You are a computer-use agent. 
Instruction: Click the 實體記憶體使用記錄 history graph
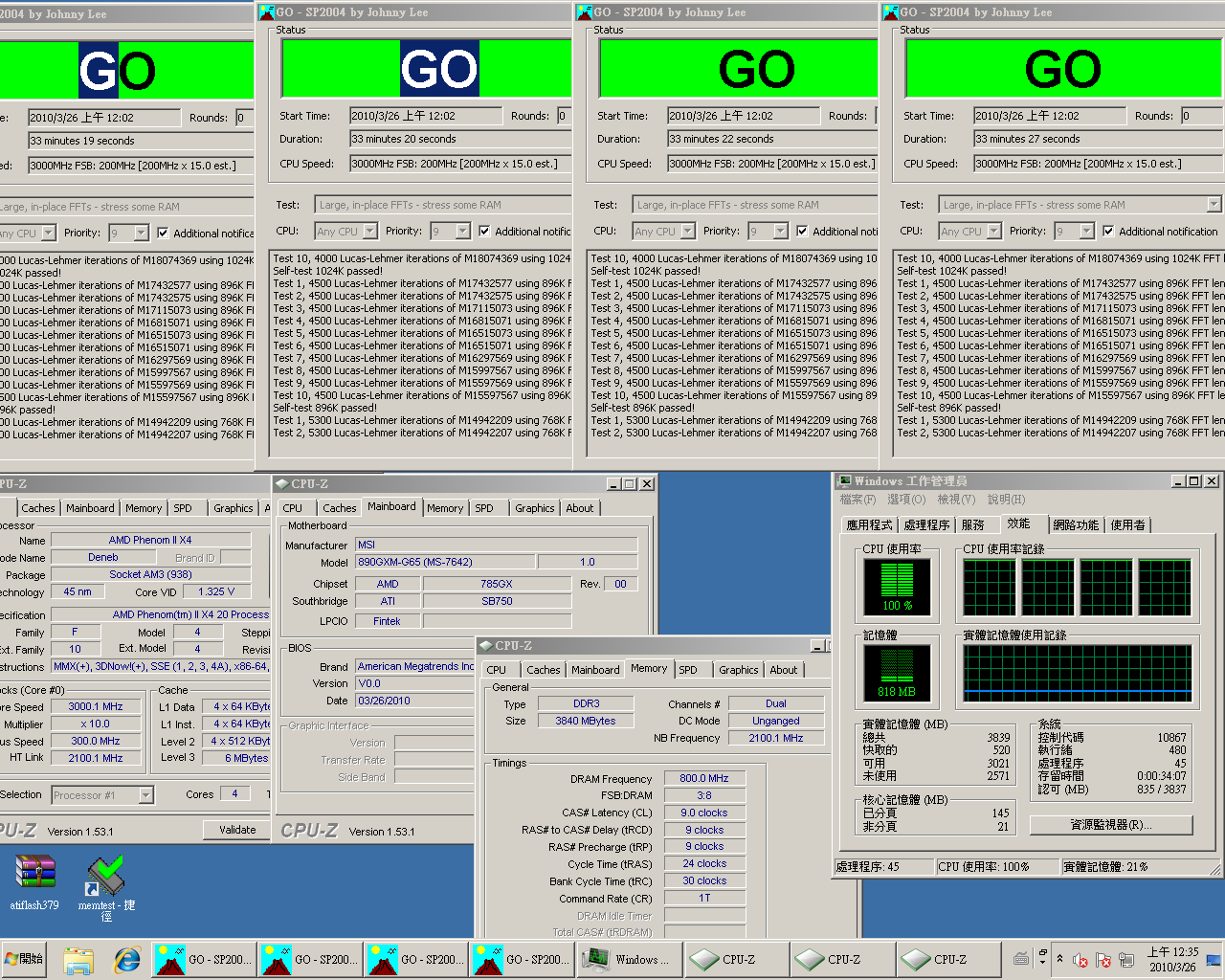(x=1079, y=673)
